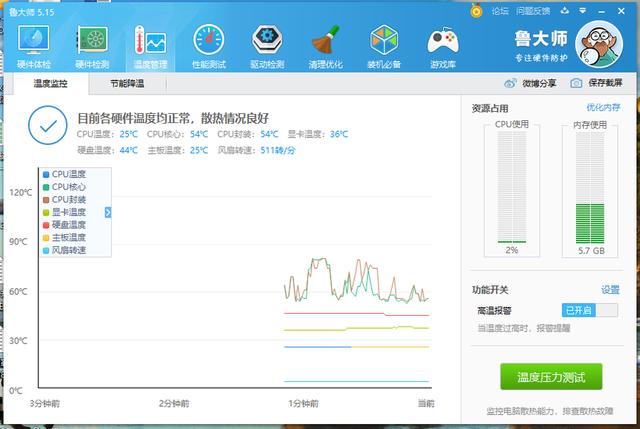Click 目前各硬件温度均正常 status headline
This screenshot has height=429, width=640.
coord(173,118)
